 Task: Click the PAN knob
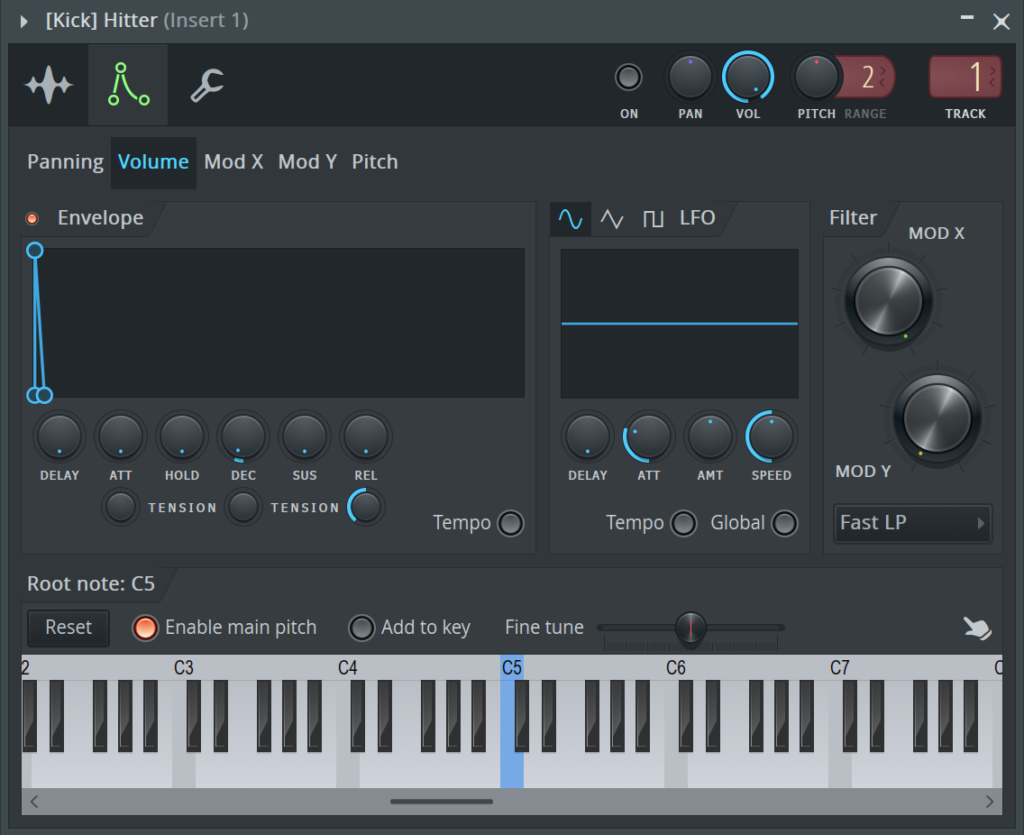[690, 78]
